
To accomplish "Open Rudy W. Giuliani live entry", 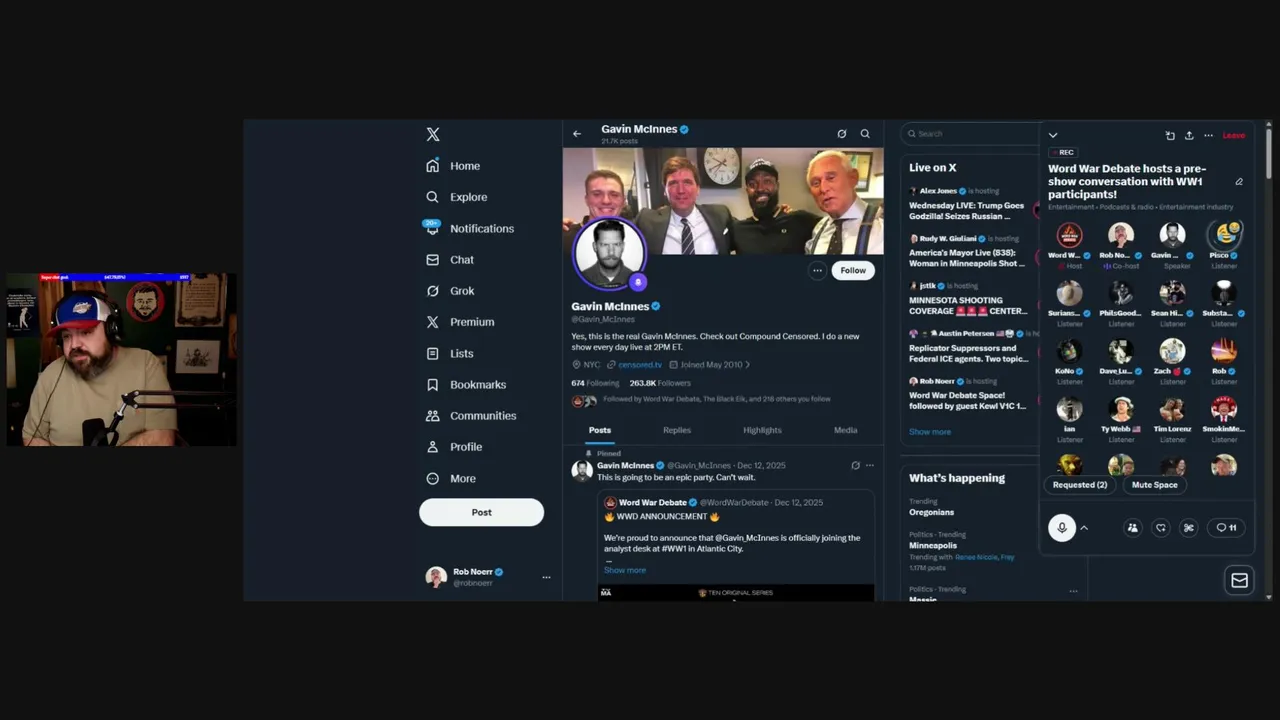I will click(x=970, y=251).
